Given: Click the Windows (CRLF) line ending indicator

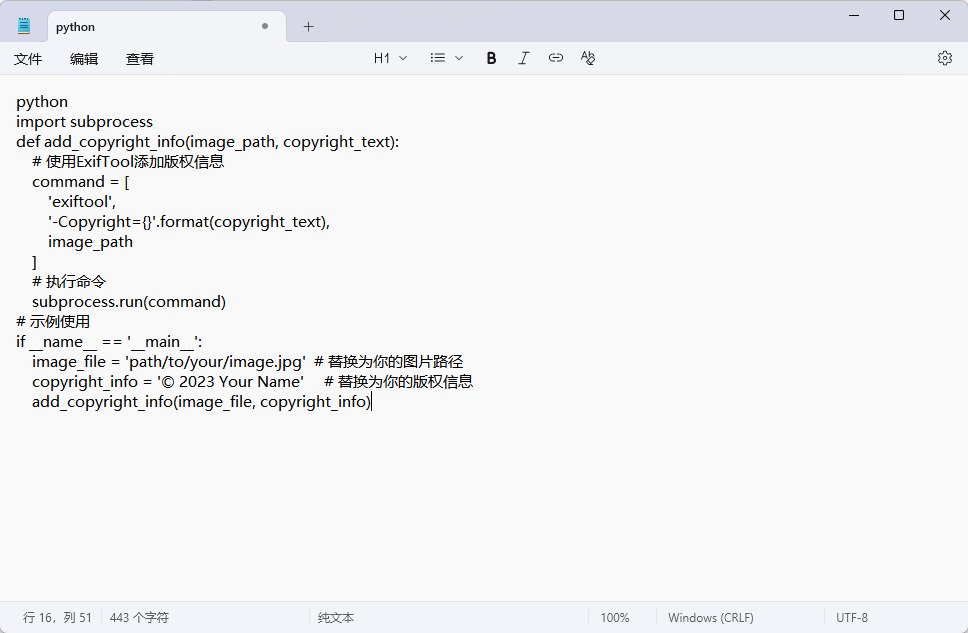Looking at the screenshot, I should point(710,618).
